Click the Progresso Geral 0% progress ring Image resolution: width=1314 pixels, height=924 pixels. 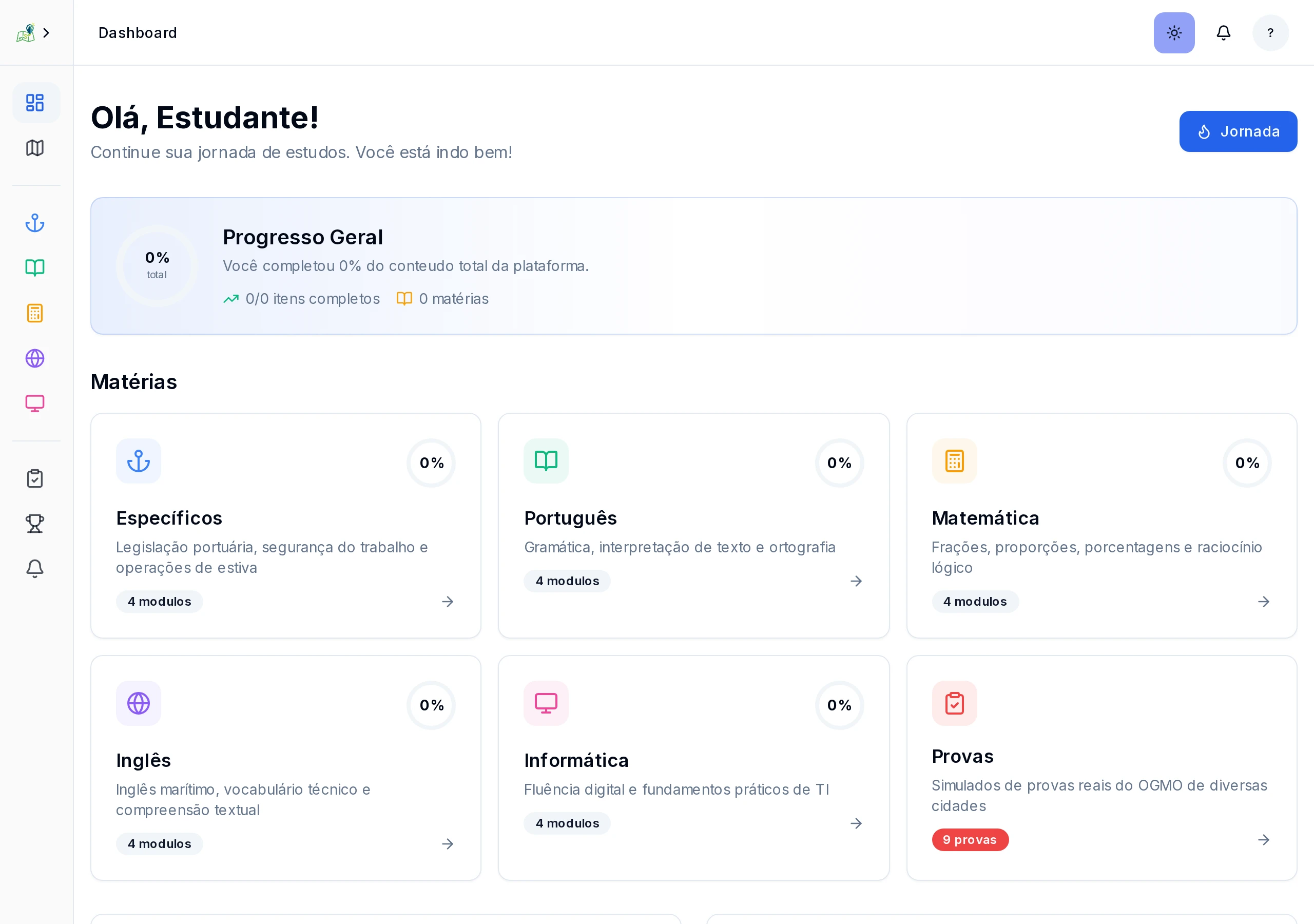click(157, 265)
